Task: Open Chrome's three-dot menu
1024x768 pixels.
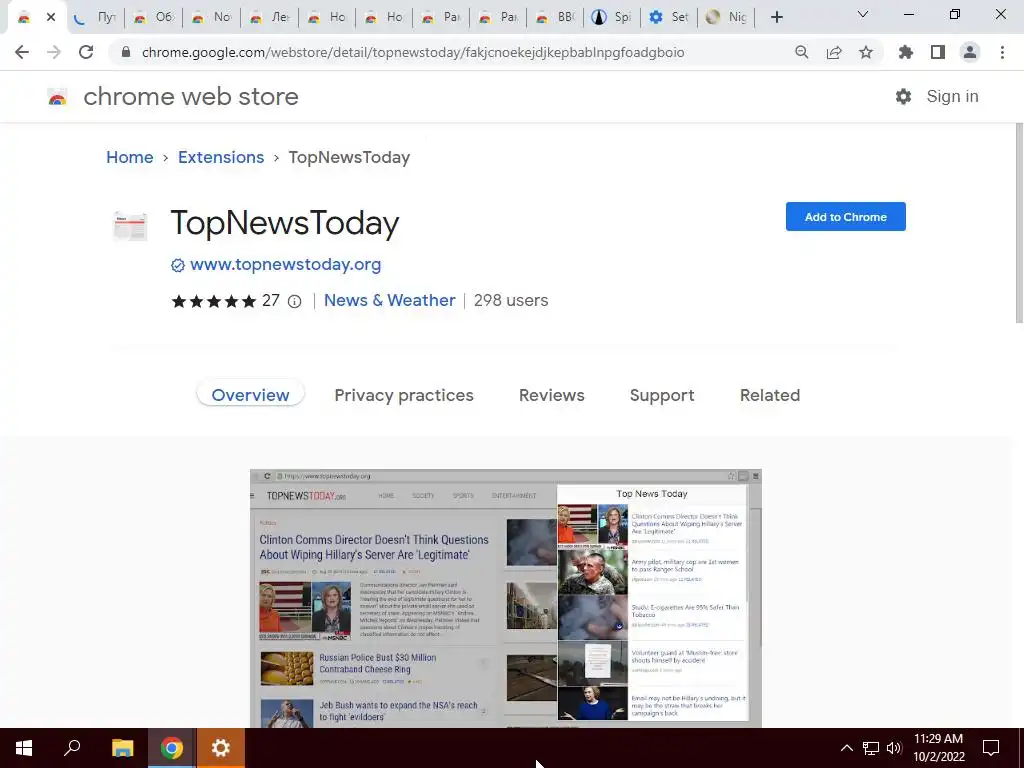Action: (1002, 52)
